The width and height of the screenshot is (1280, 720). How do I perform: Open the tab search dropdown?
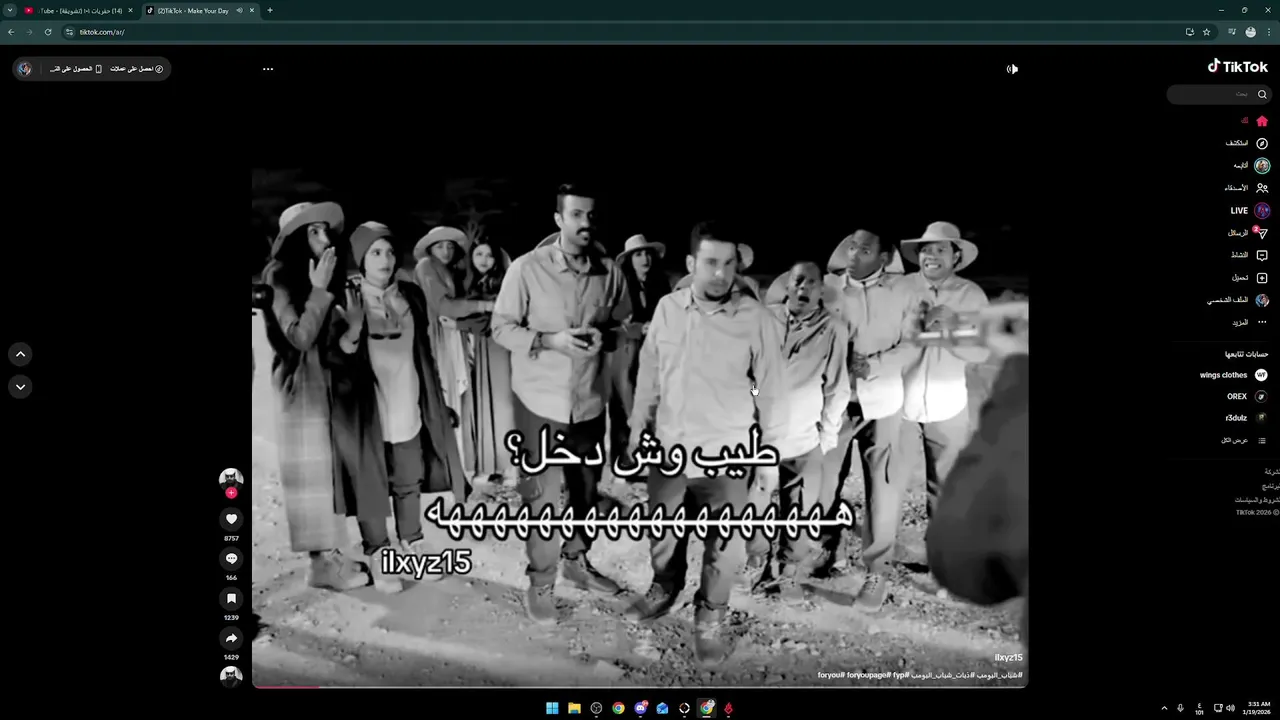pos(10,10)
